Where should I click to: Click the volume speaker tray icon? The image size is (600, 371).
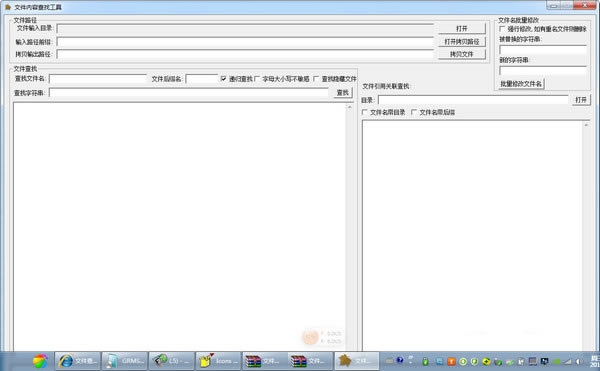[x=580, y=361]
